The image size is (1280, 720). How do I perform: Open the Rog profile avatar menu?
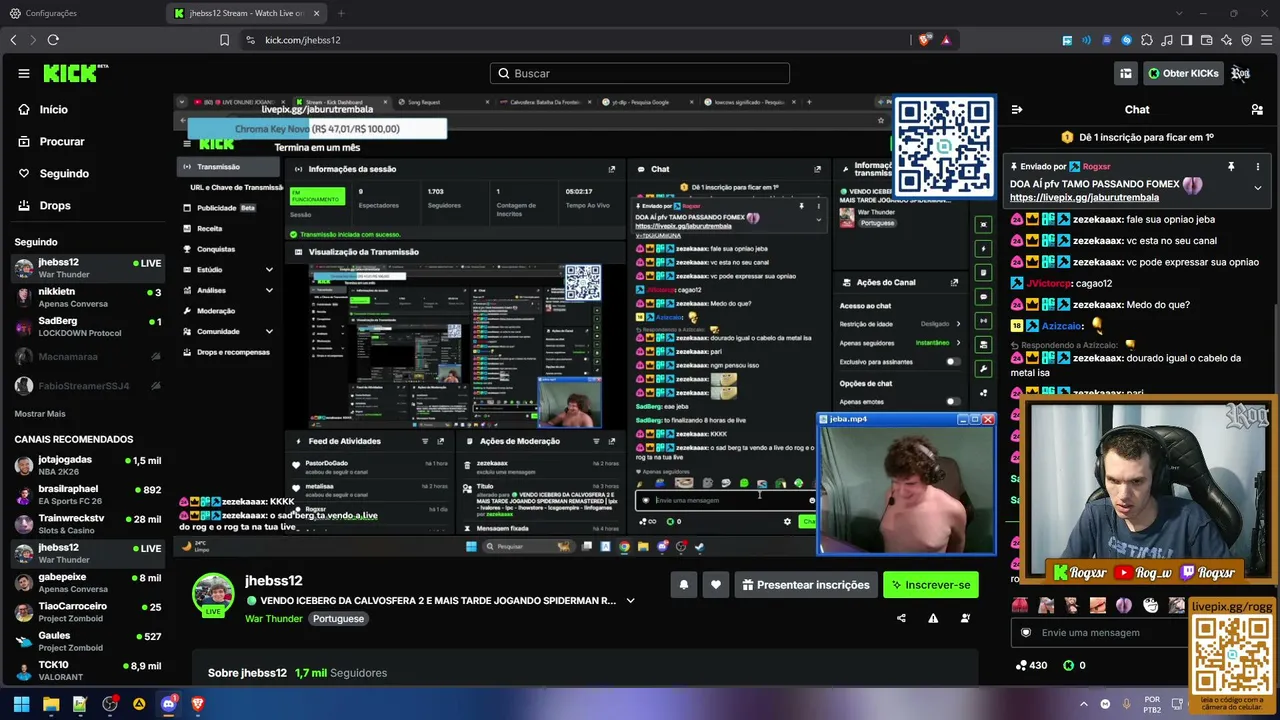[1241, 73]
